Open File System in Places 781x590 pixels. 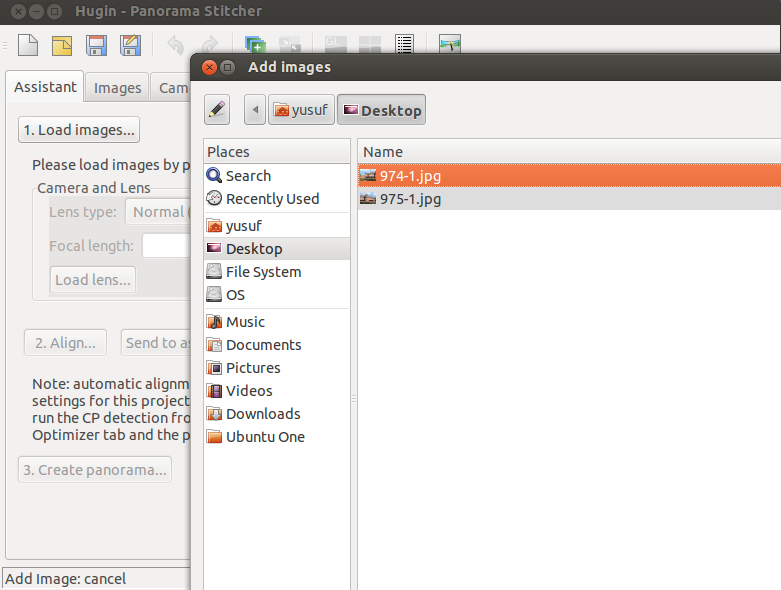pos(277,272)
